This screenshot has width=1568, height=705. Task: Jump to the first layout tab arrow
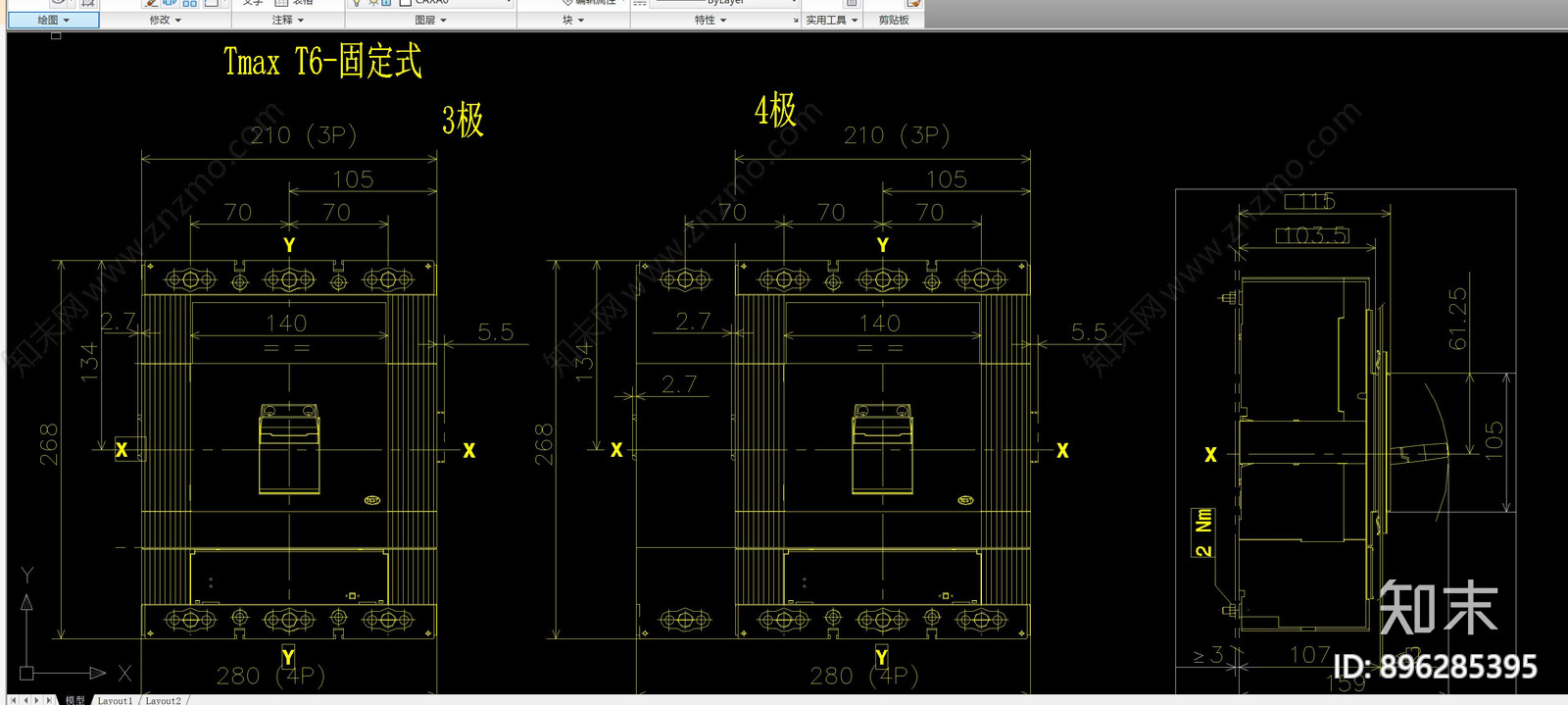pos(14,700)
